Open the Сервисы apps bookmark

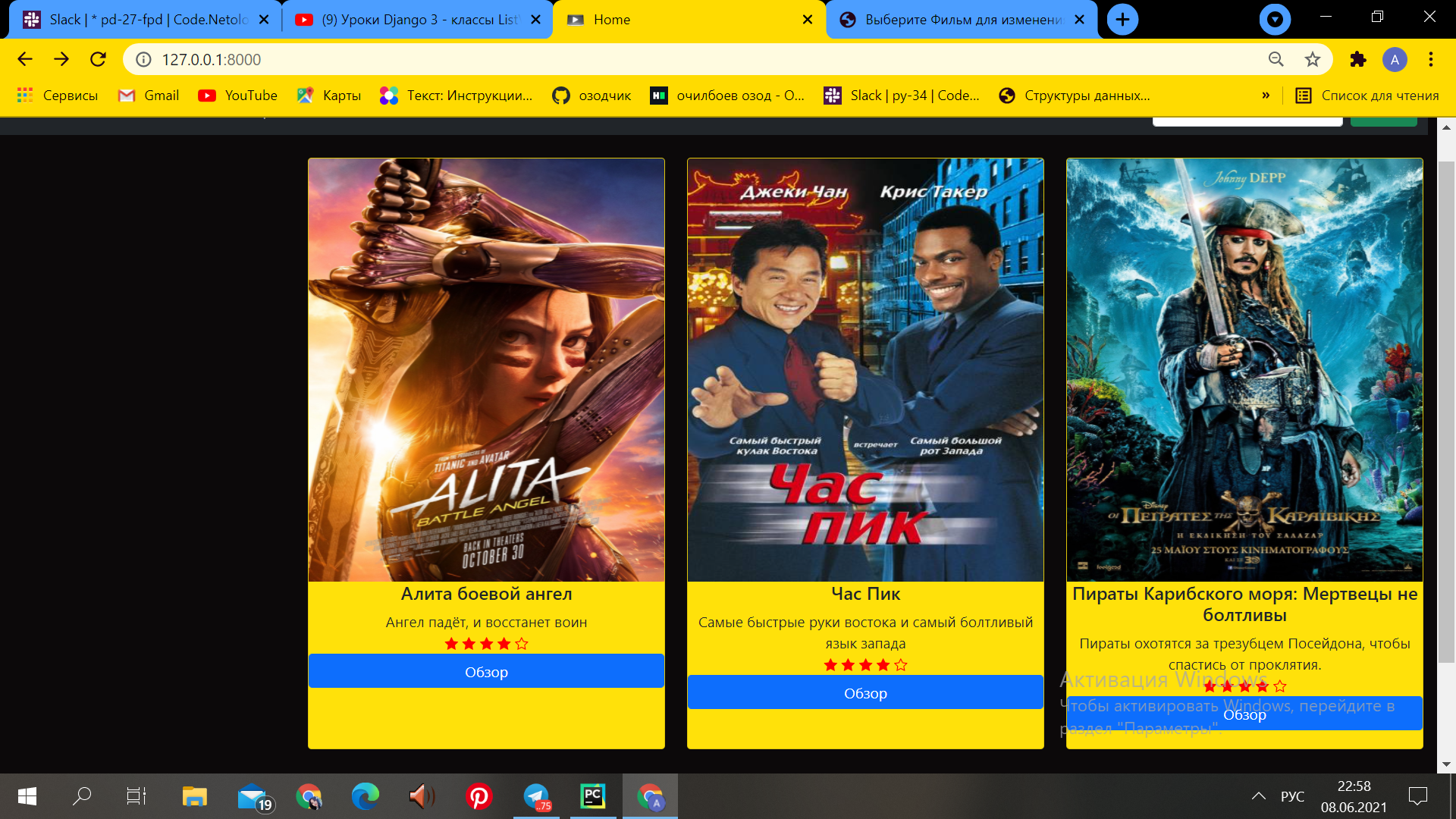58,96
